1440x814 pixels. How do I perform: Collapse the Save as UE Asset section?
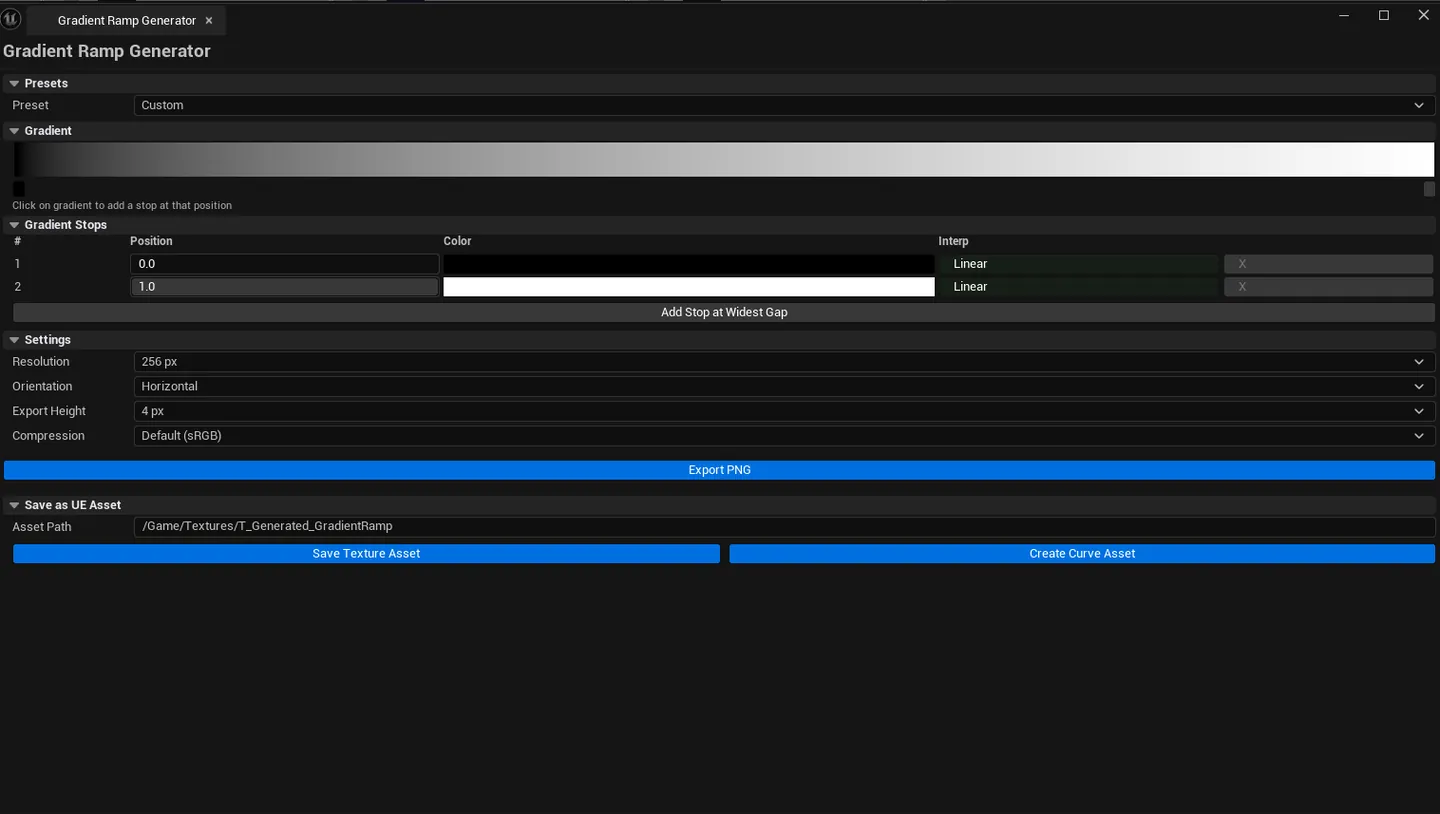click(x=15, y=505)
